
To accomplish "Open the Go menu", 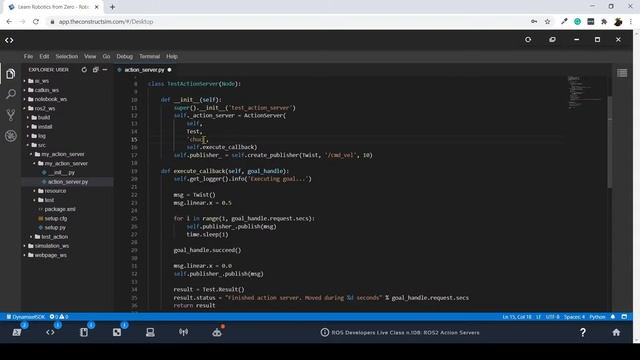I will (106, 56).
